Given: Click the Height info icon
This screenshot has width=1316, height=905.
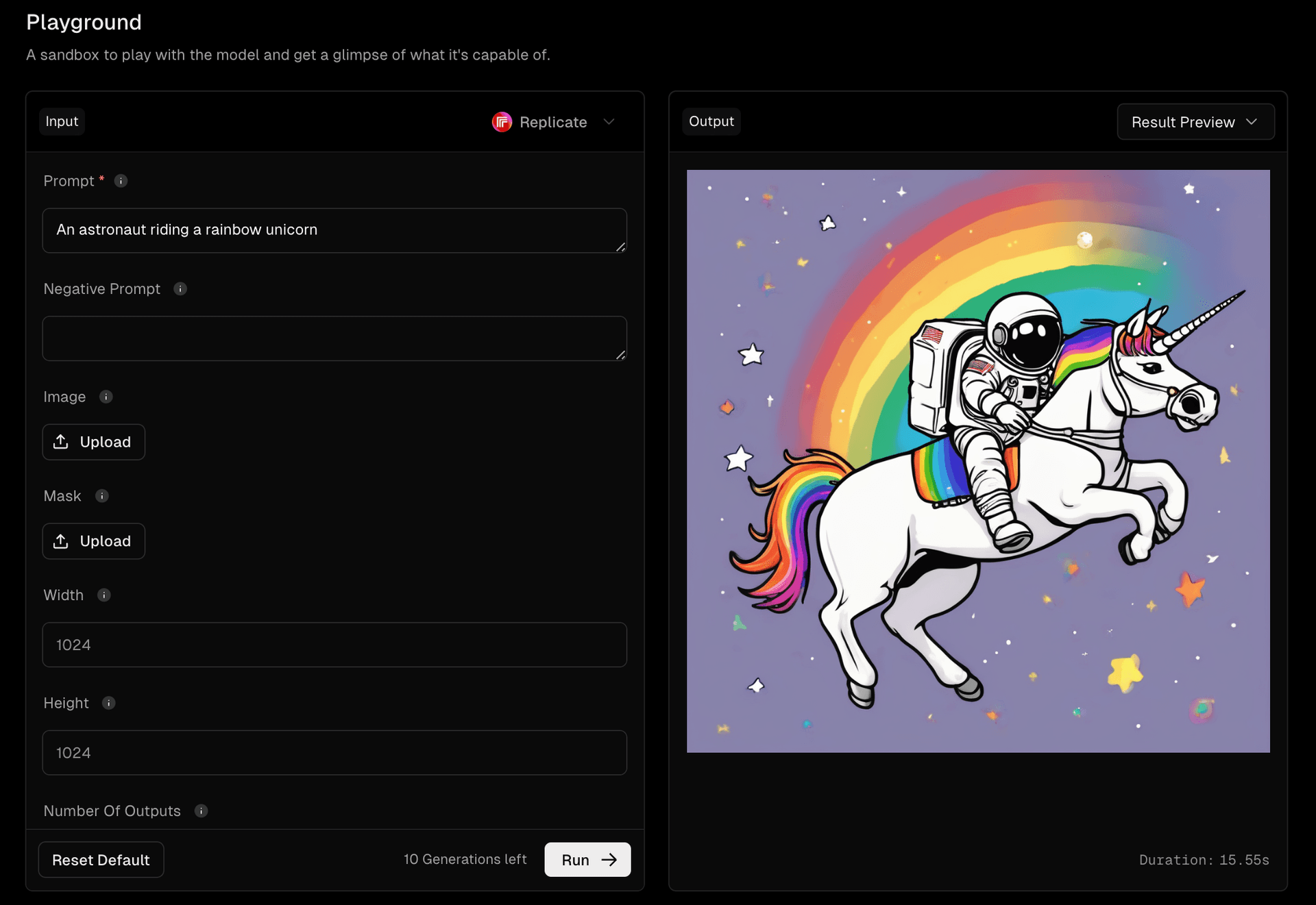Looking at the screenshot, I should pyautogui.click(x=109, y=703).
